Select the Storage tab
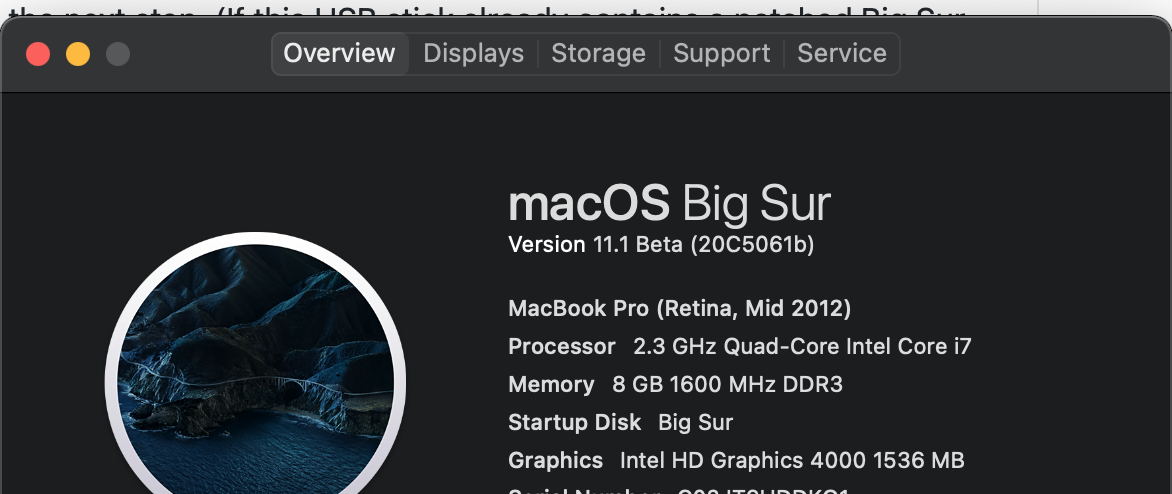This screenshot has width=1172, height=494. (x=598, y=54)
